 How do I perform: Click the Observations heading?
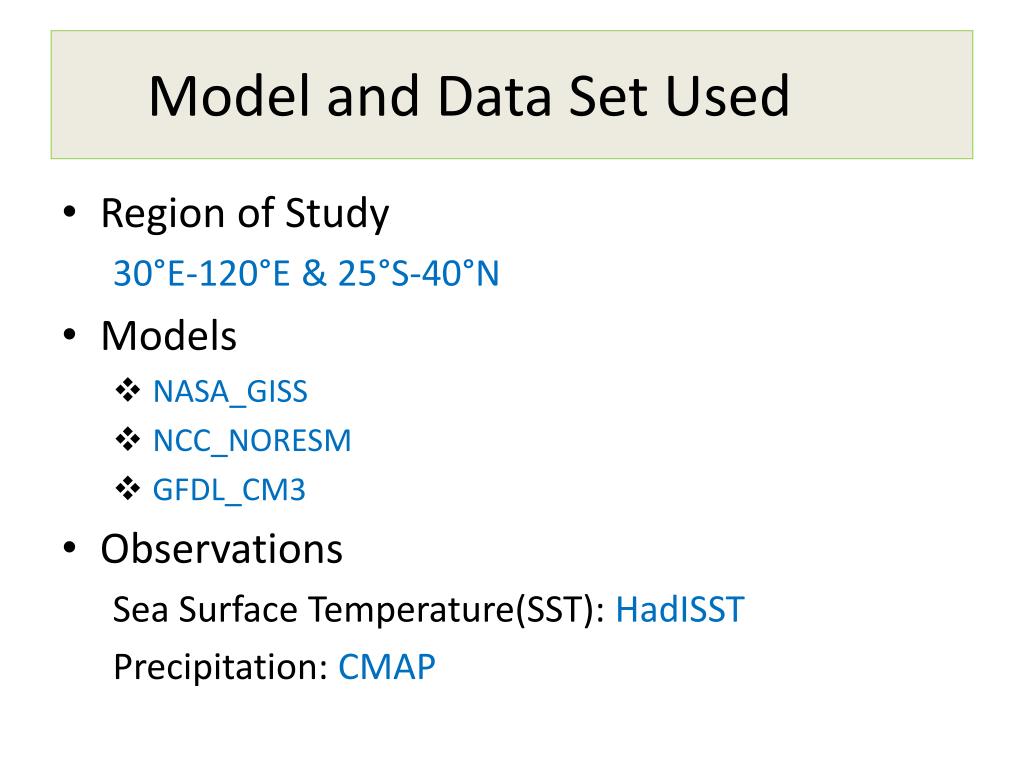pos(222,549)
